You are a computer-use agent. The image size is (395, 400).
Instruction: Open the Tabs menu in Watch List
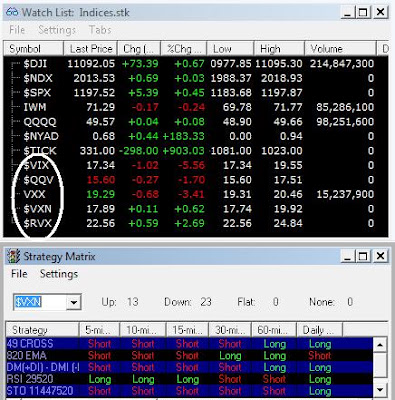tap(100, 30)
